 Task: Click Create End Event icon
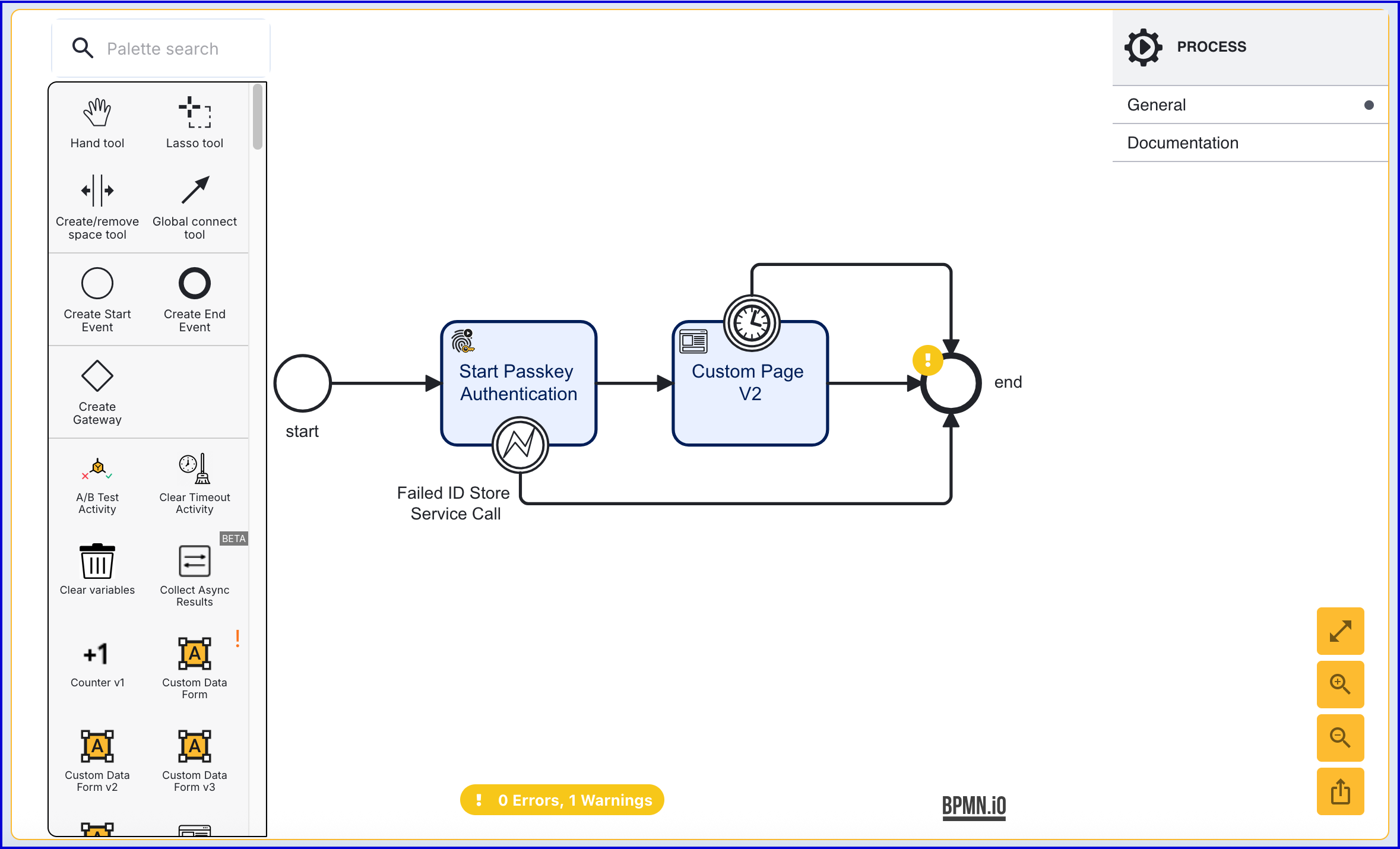(195, 283)
